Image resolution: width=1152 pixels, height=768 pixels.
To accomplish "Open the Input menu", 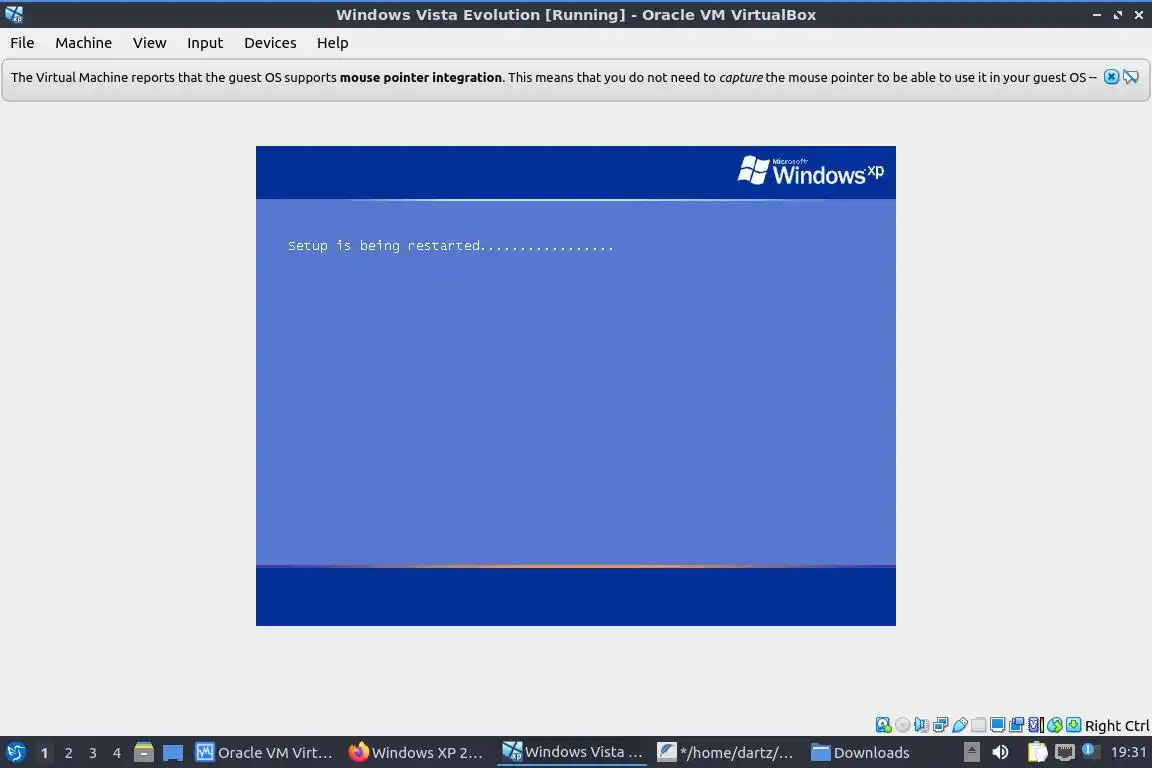I will tap(204, 43).
